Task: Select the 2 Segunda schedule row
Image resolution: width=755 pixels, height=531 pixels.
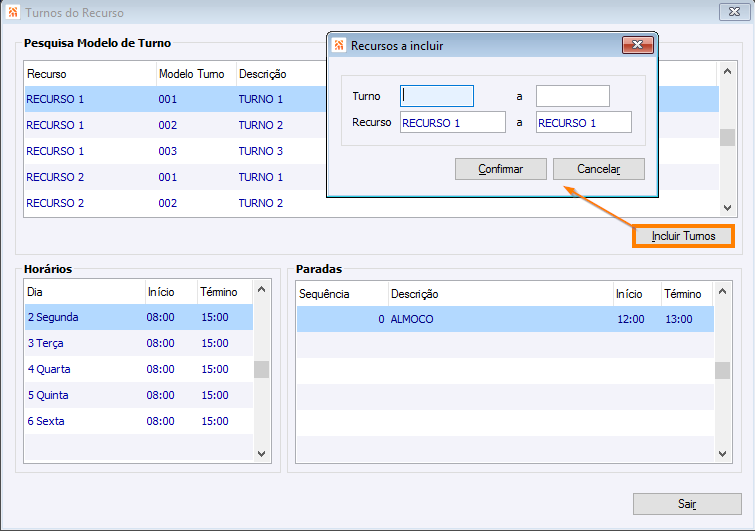Action: click(139, 317)
